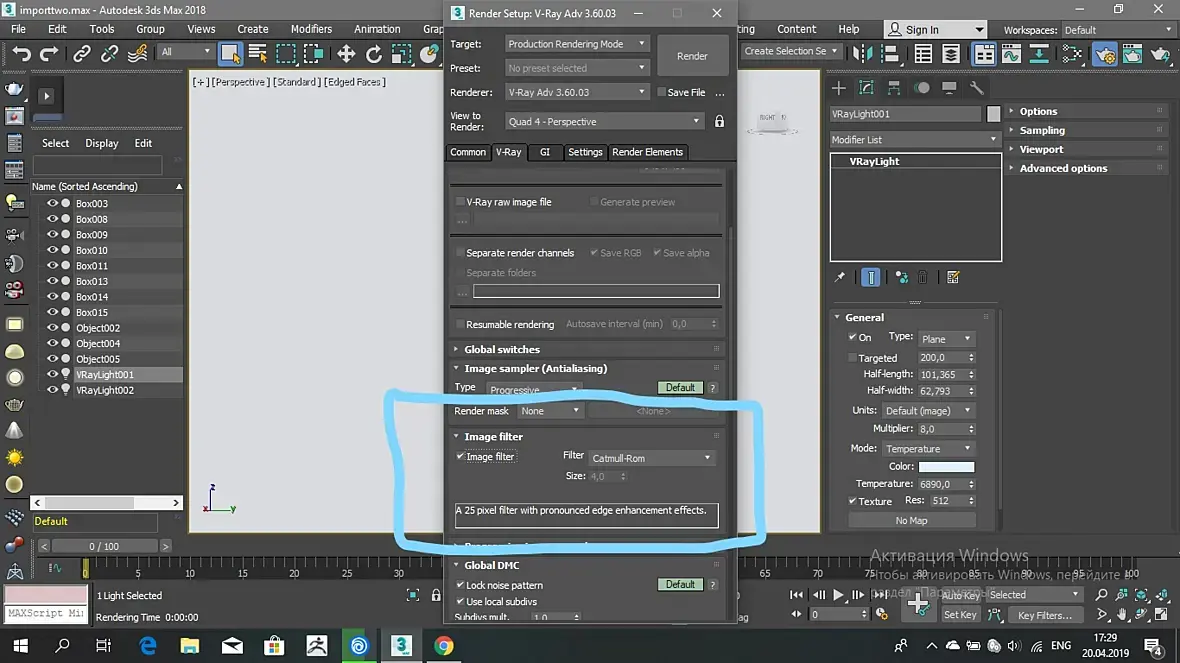Viewport: 1180px width, 663px height.
Task: Toggle the Texture checkbox
Action: point(852,501)
